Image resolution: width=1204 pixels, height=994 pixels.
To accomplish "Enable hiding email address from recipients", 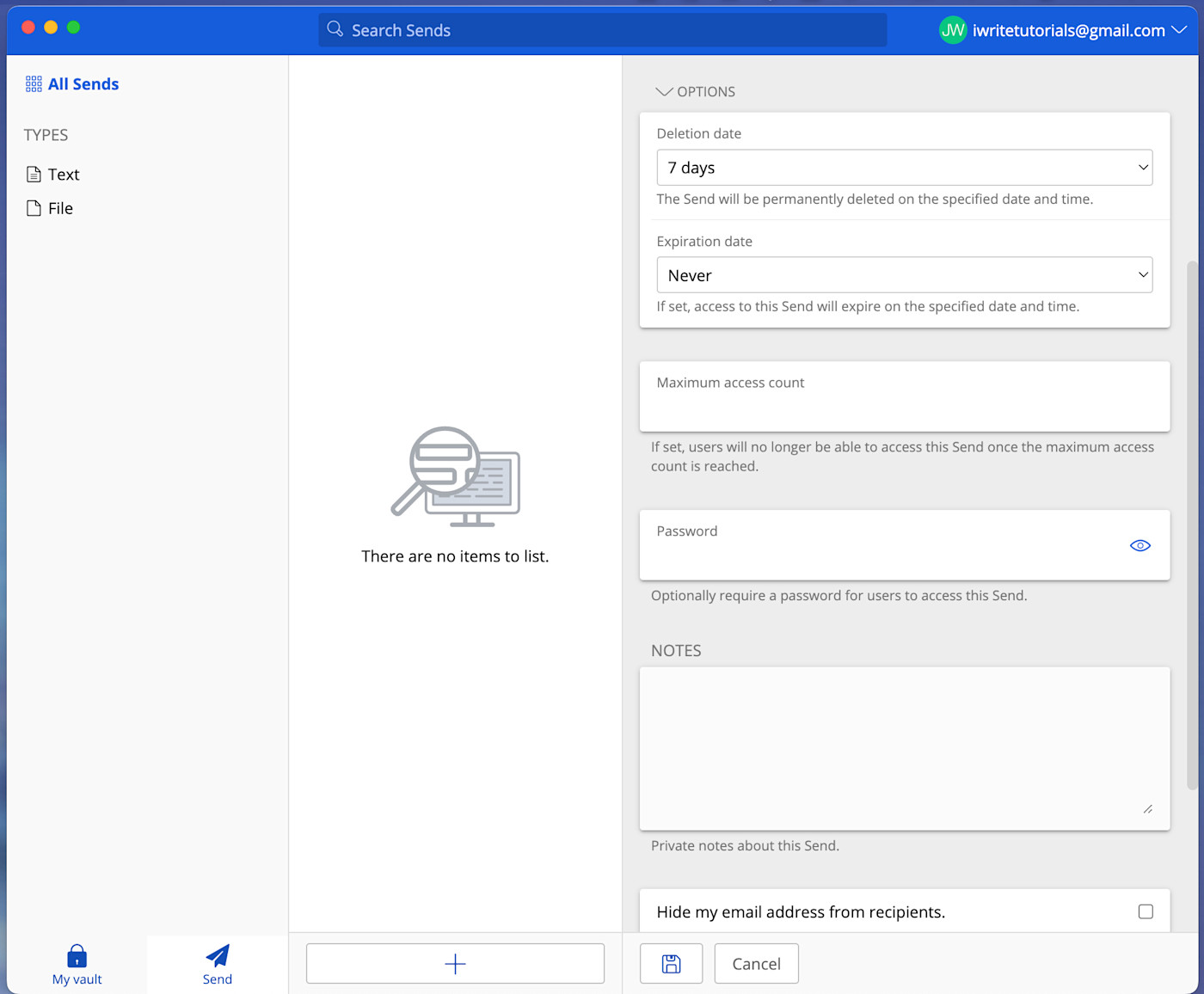I will pyautogui.click(x=1146, y=911).
